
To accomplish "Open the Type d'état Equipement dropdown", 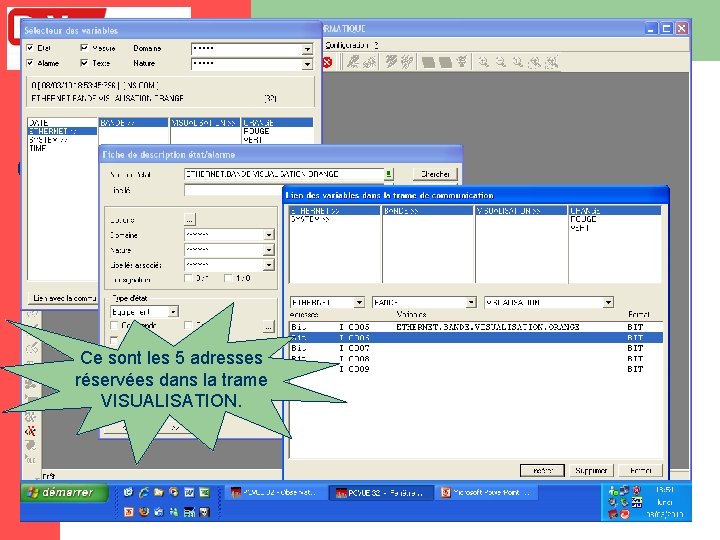I will click(x=173, y=312).
